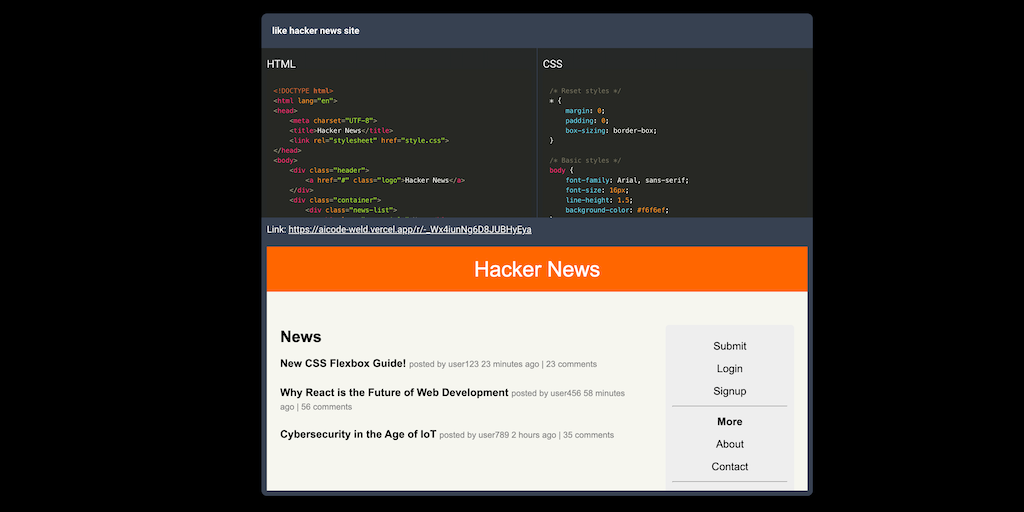The width and height of the screenshot is (1024, 512).
Task: Click the link rel stylesheet code line
Action: coord(369,140)
